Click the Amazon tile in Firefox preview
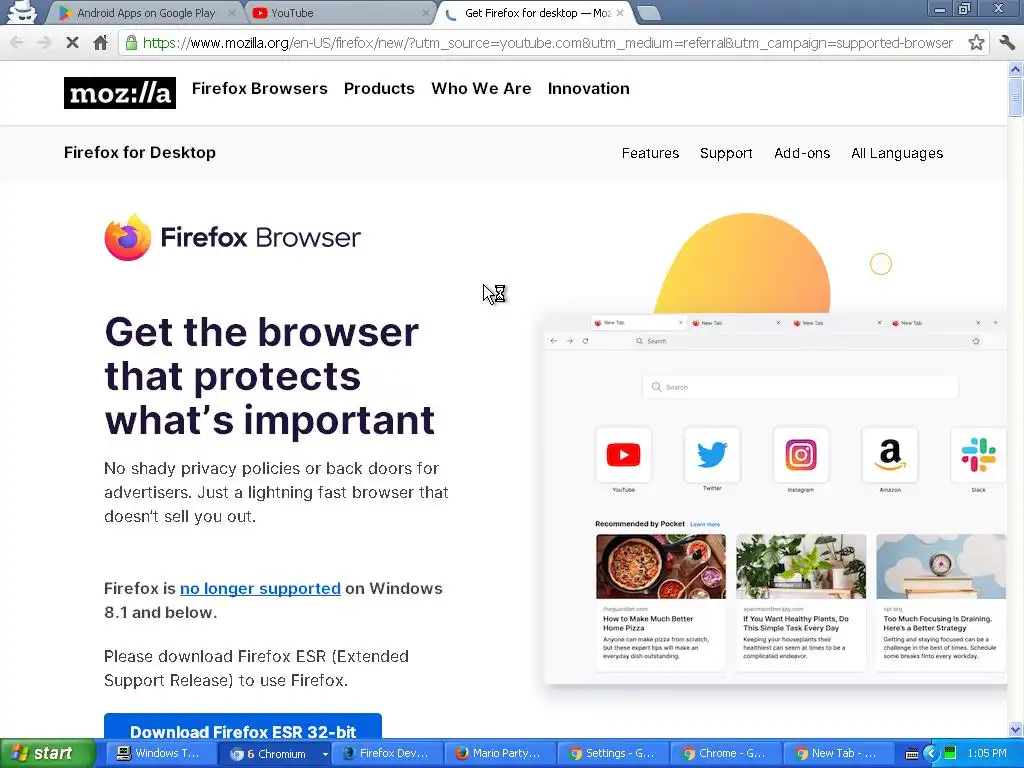This screenshot has width=1024, height=768. click(889, 455)
